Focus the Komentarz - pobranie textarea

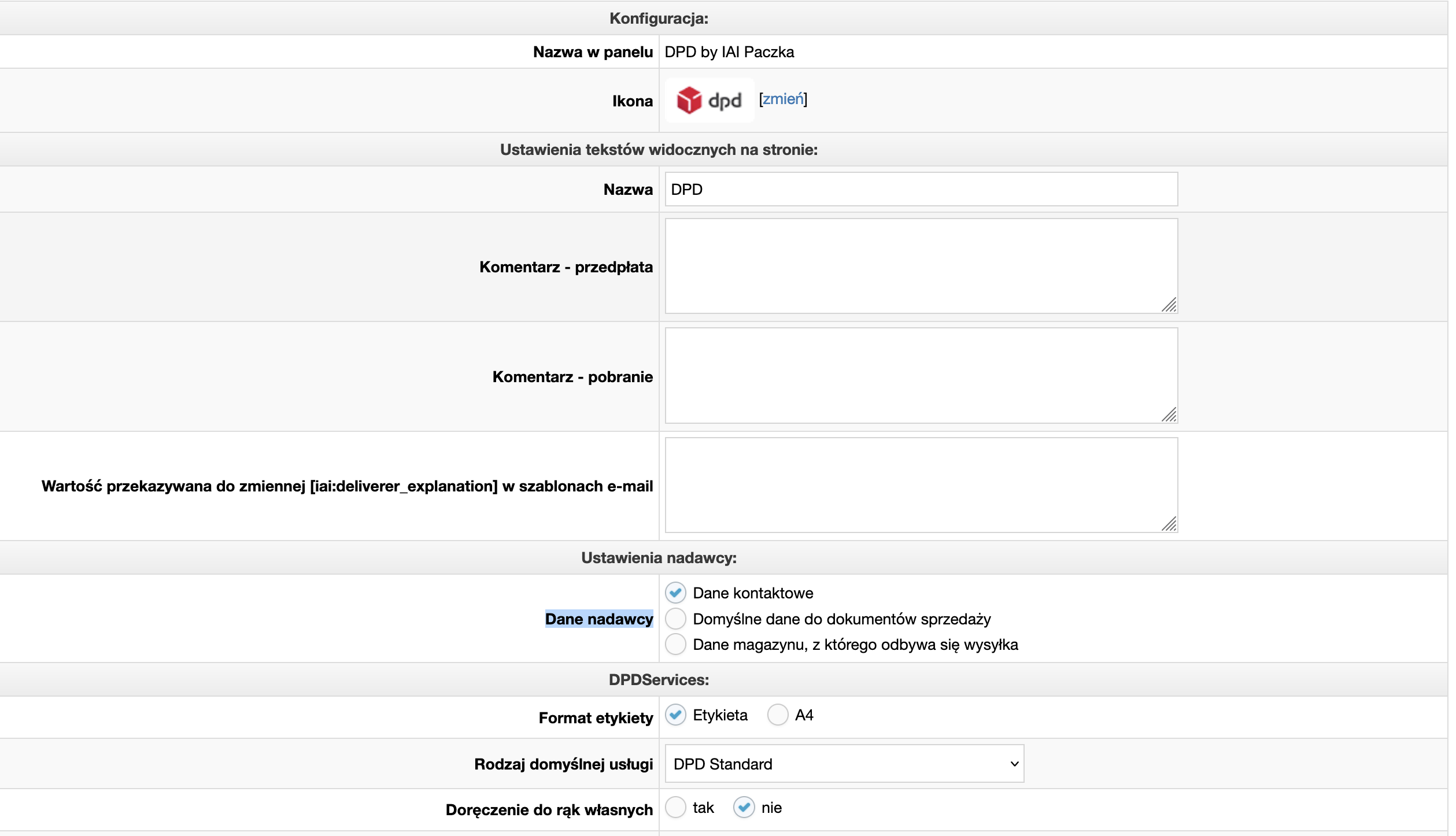coord(921,376)
